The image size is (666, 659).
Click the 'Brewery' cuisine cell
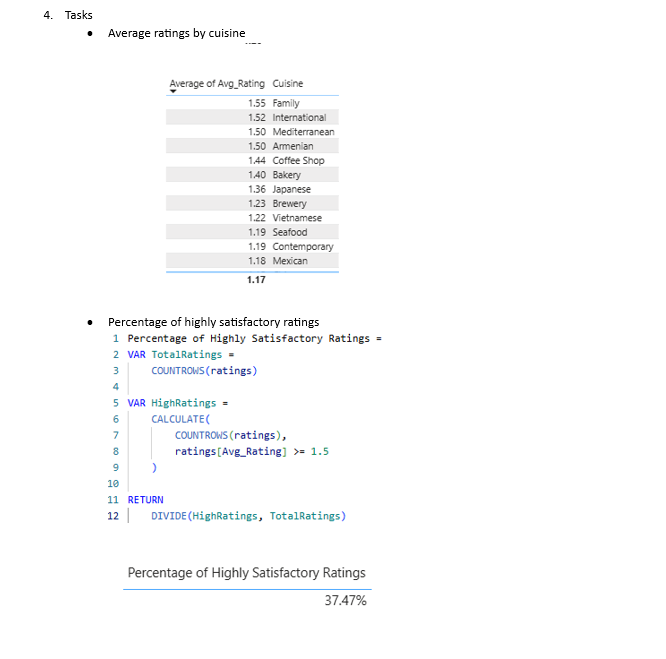click(x=289, y=204)
